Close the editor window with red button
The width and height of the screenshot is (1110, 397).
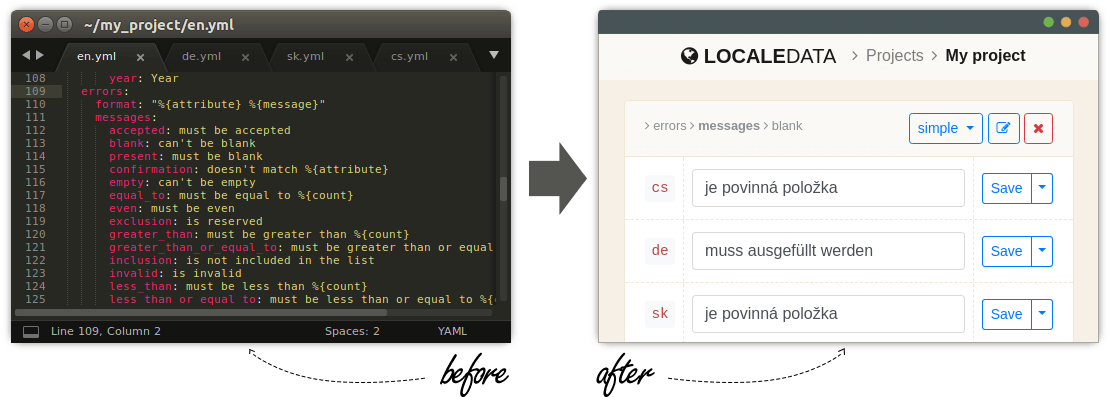coord(26,24)
